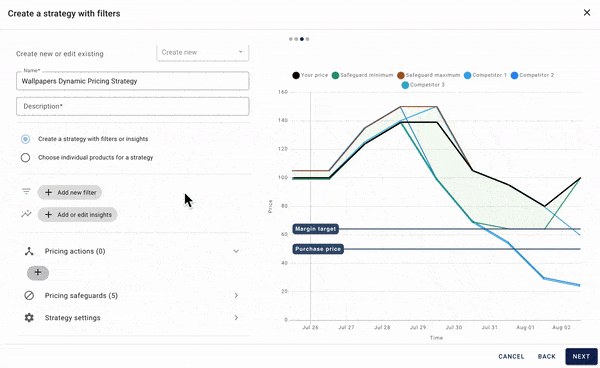Click Add or edit insights button
Screen dimensions: 600x368
77,215
